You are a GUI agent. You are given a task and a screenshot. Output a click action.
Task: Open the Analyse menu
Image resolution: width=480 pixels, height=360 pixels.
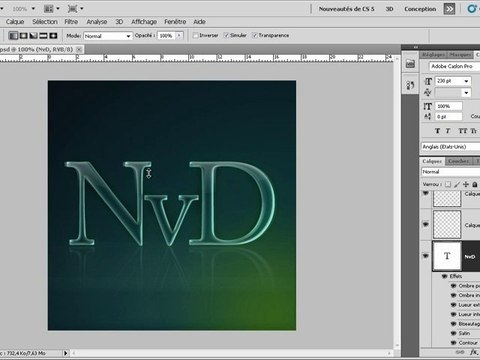coord(97,22)
